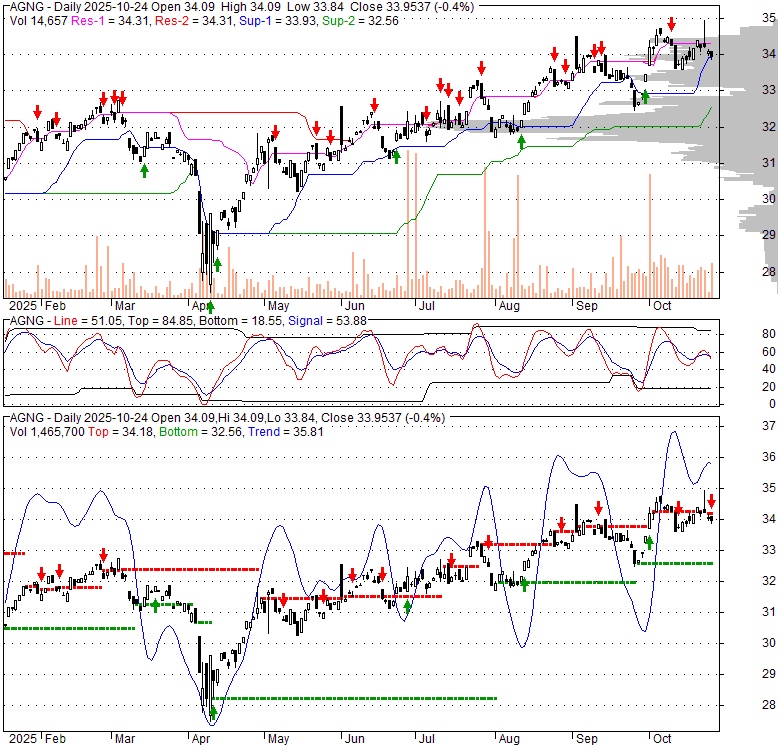Click the 37 price label on bottom chart
This screenshot has width=780, height=745.
769,426
